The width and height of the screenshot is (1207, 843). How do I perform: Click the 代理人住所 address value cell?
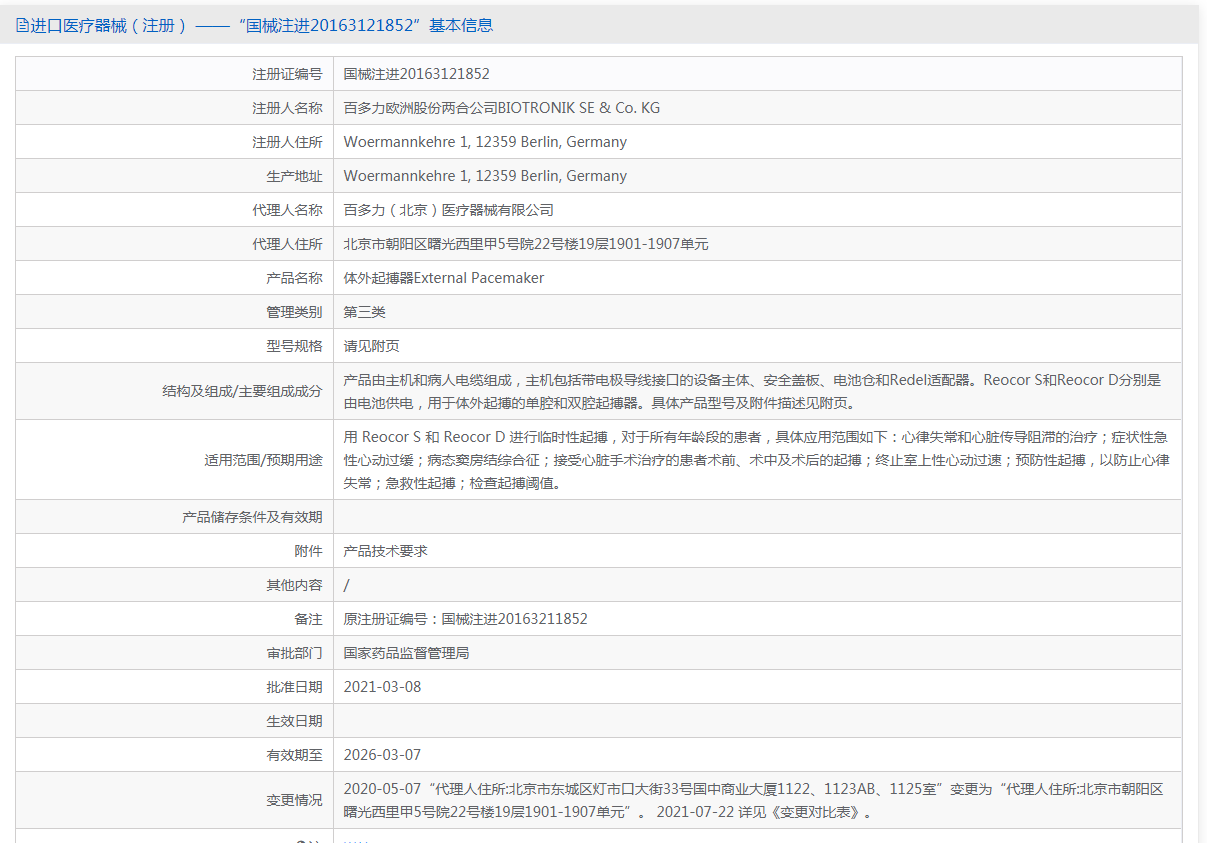(526, 244)
